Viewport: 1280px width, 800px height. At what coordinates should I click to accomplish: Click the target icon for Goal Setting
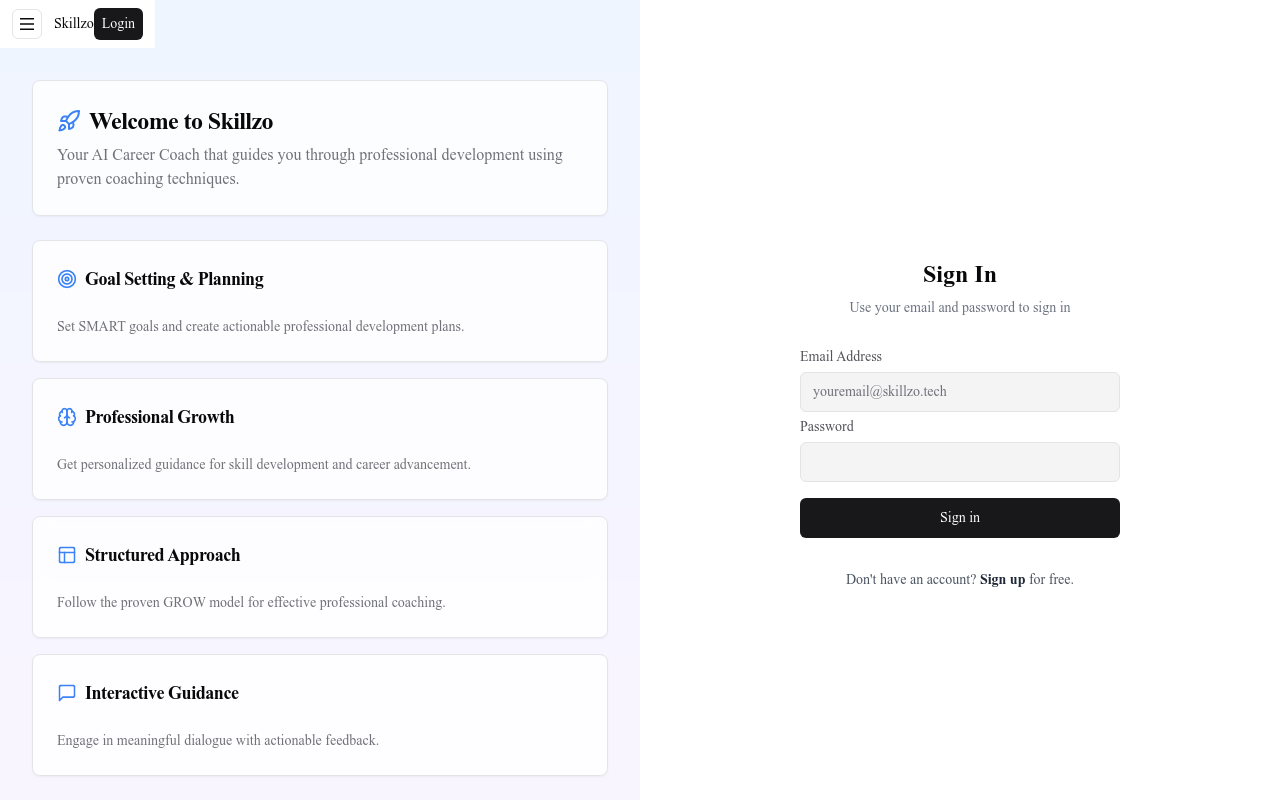(x=67, y=279)
